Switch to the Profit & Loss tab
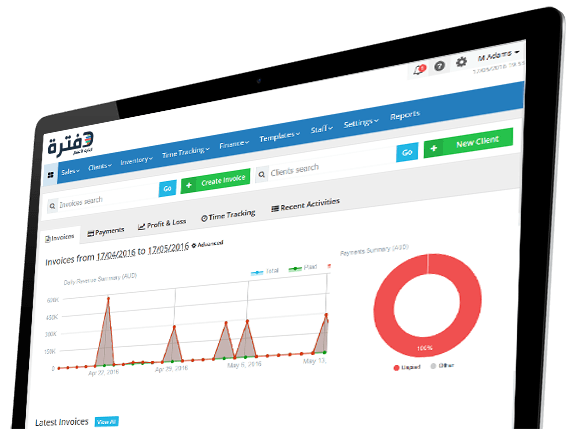Viewport: 576px width, 429px height. [x=162, y=224]
